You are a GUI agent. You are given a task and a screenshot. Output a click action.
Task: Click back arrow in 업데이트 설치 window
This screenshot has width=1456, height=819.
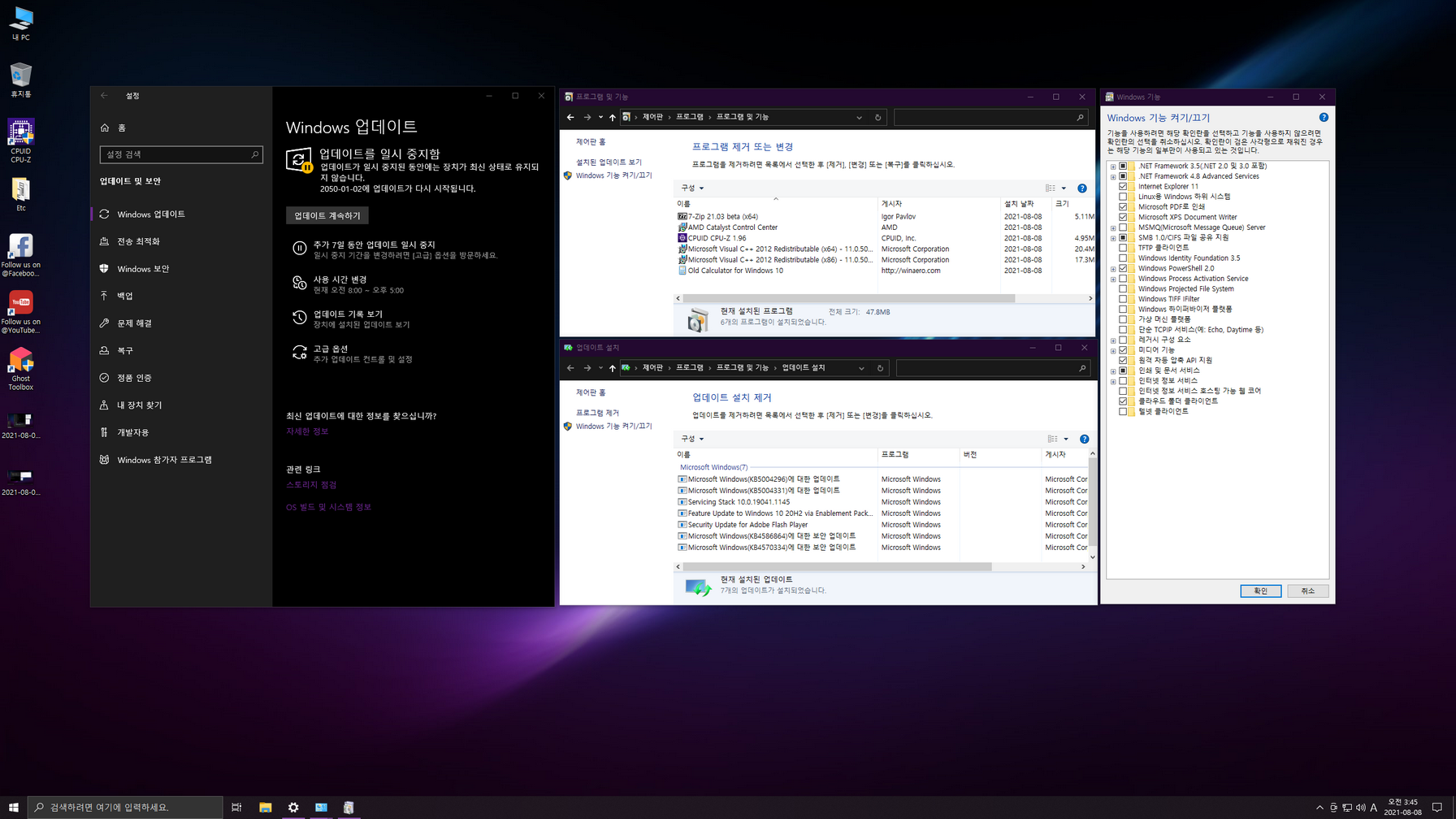point(570,368)
